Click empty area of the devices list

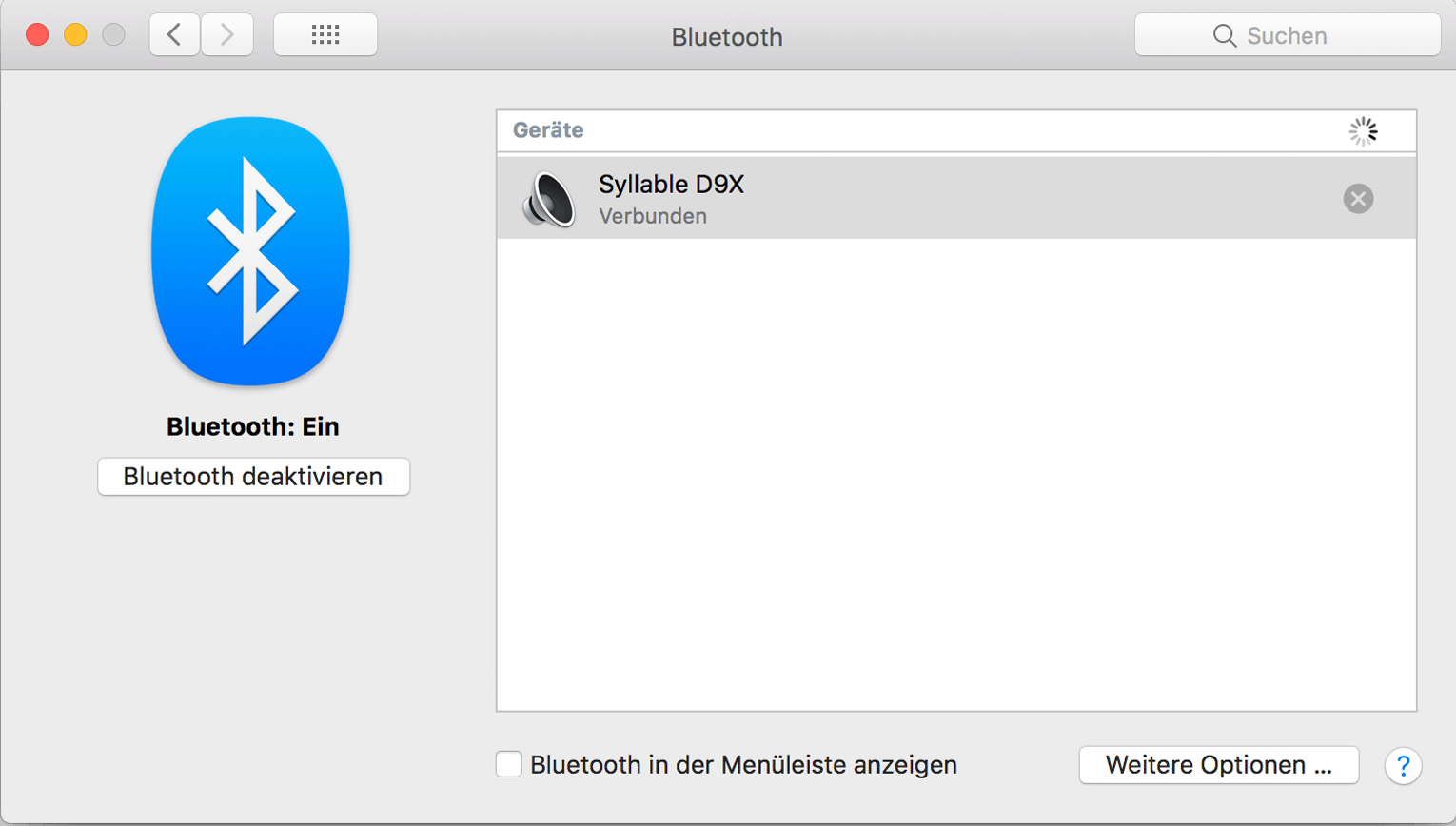[x=955, y=476]
